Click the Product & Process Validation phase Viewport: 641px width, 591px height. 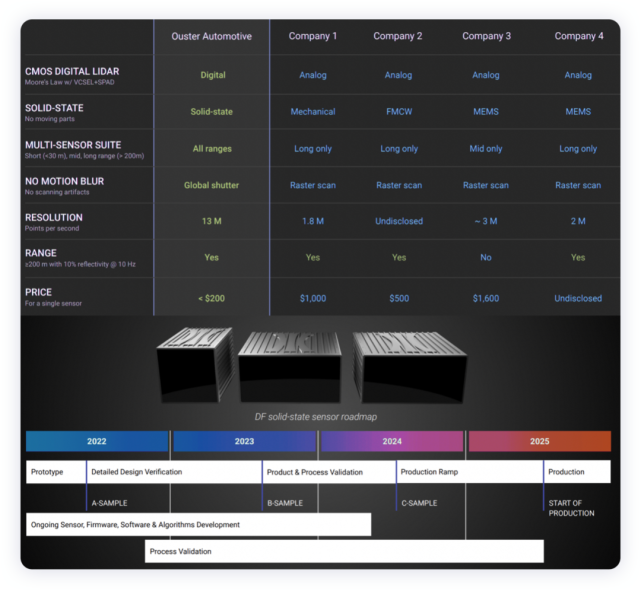point(329,472)
